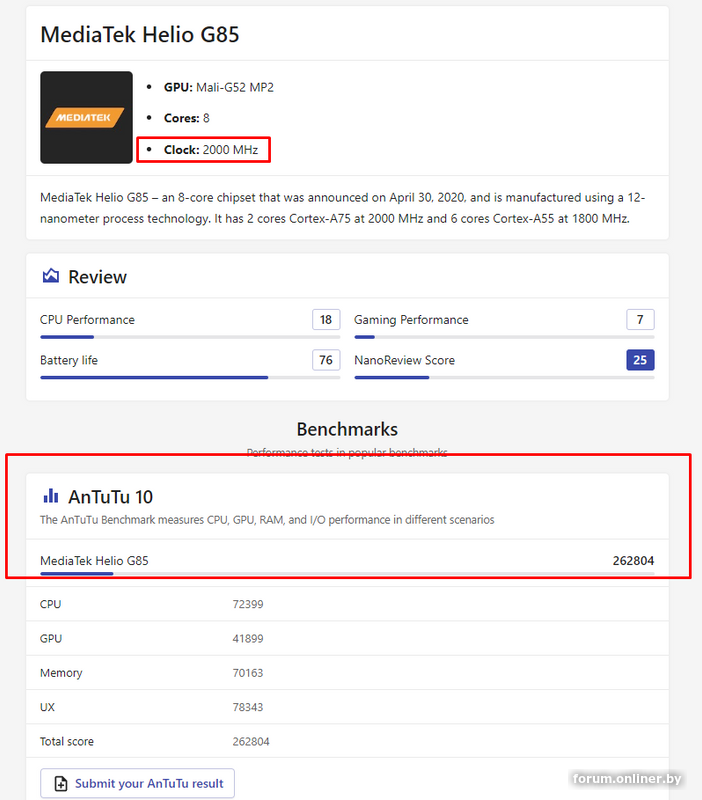Screen dimensions: 702x800
Task: Click the AnTuTu 10 heading text
Action: pos(111,497)
